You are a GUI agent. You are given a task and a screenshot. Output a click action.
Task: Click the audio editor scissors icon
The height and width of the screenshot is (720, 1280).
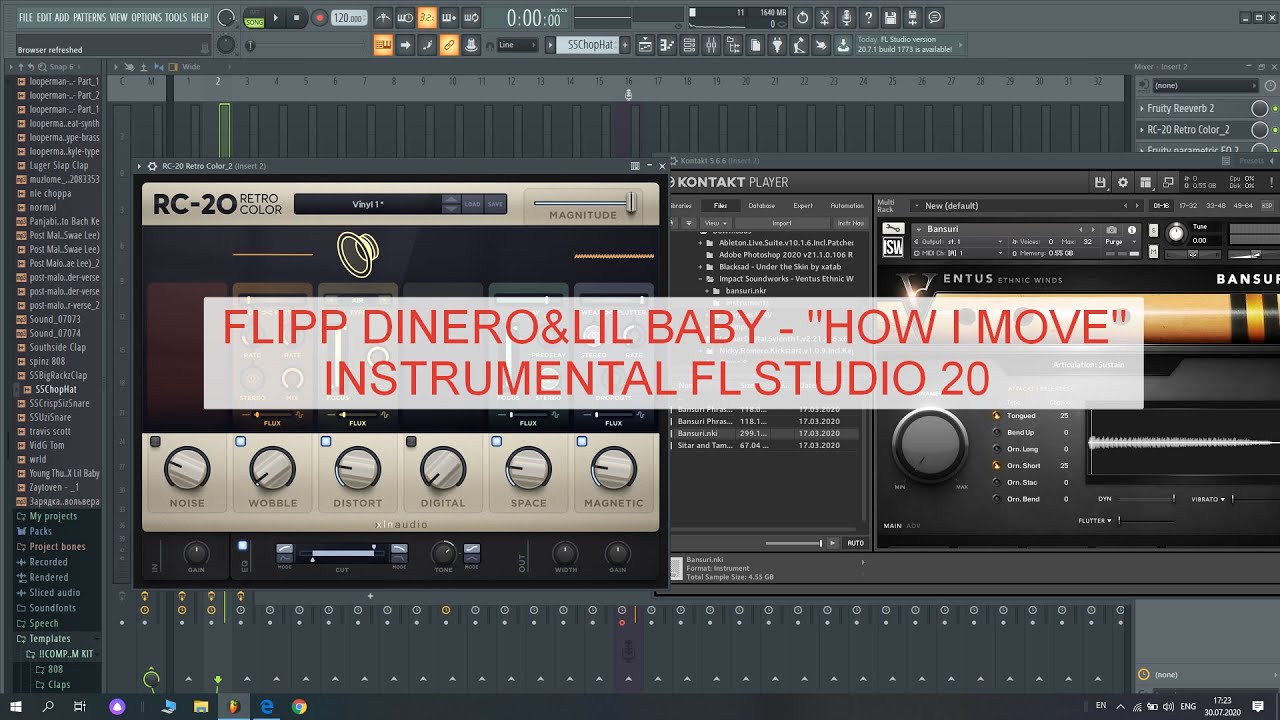[x=824, y=18]
